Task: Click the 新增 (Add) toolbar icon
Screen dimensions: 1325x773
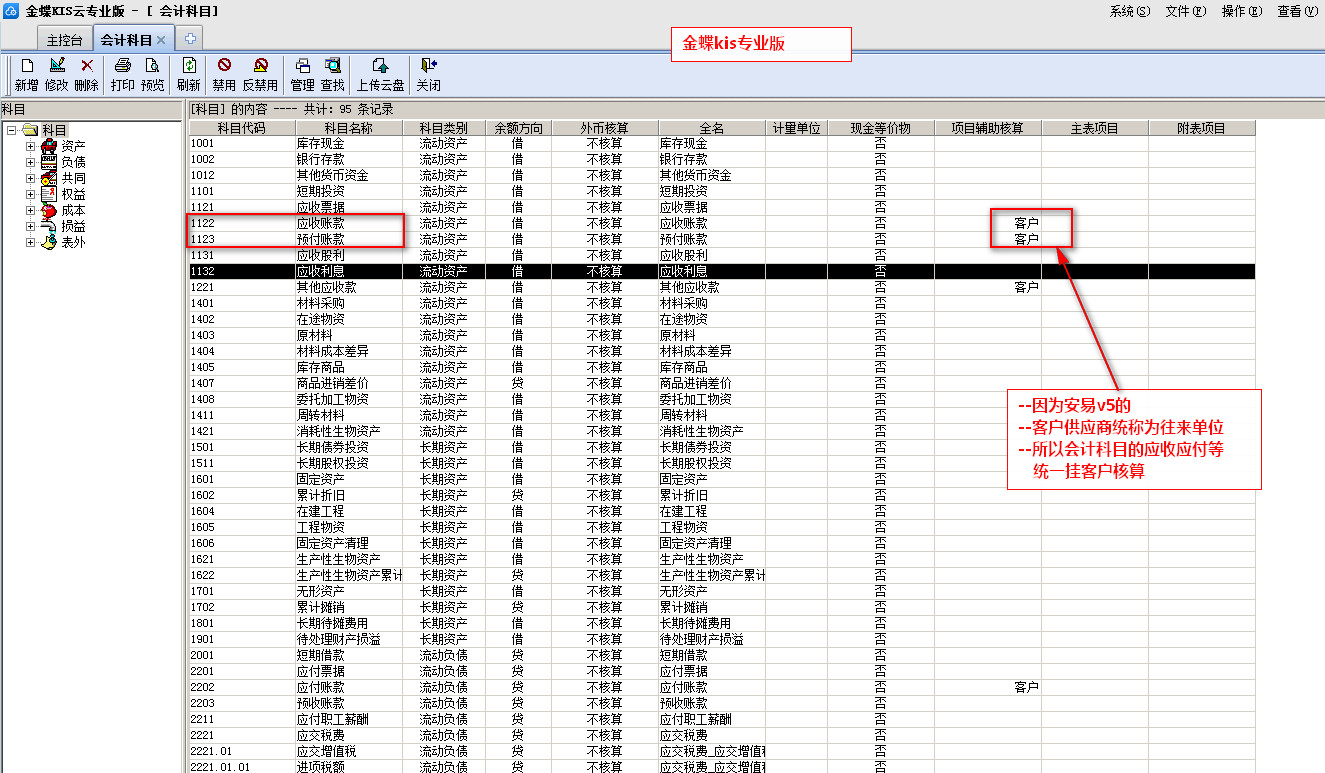Action: (x=27, y=73)
